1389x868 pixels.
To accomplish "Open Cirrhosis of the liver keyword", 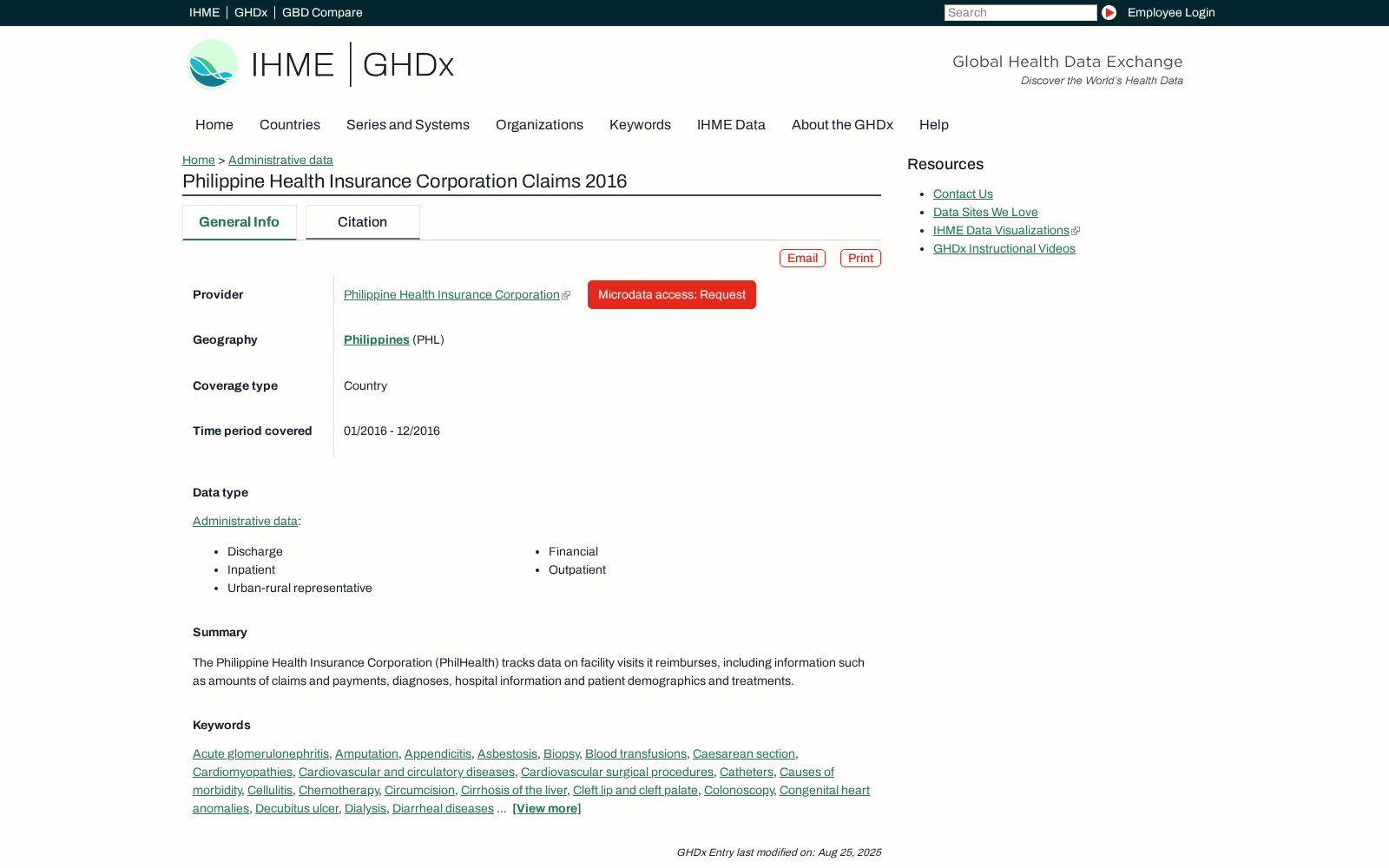I will (514, 791).
